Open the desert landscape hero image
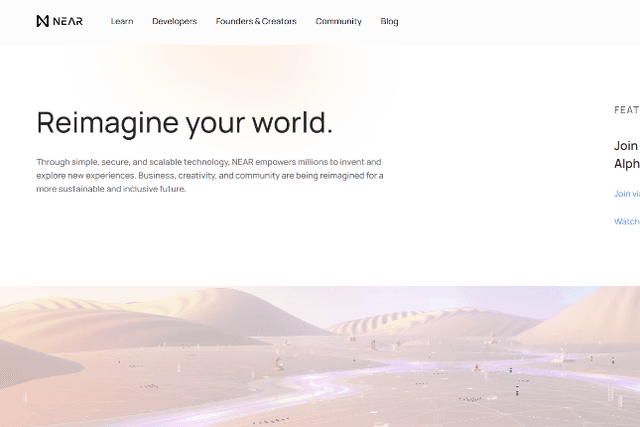Viewport: 640px width, 427px height. point(320,356)
